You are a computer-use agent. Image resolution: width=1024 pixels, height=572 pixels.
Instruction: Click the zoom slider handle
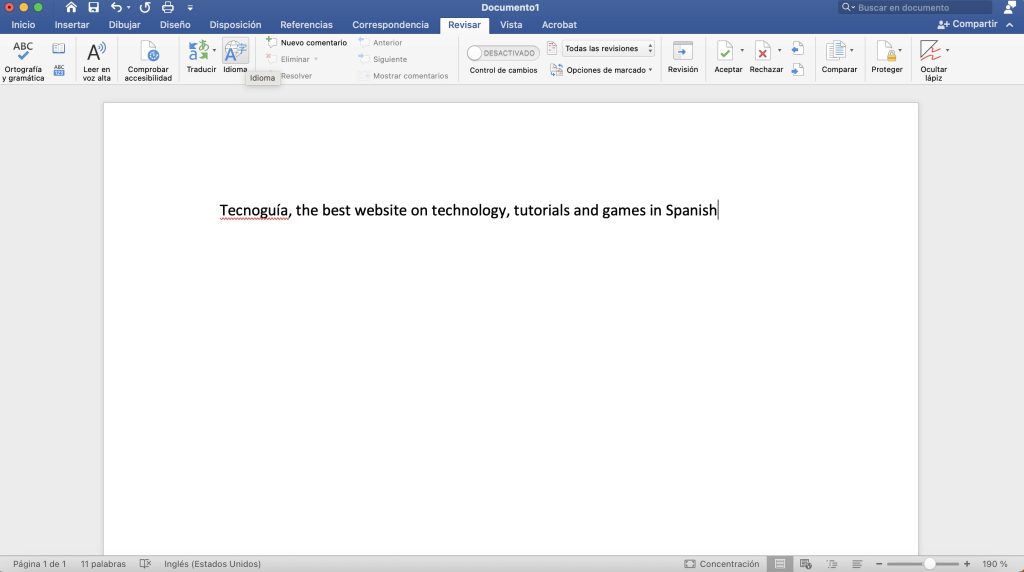tap(929, 564)
